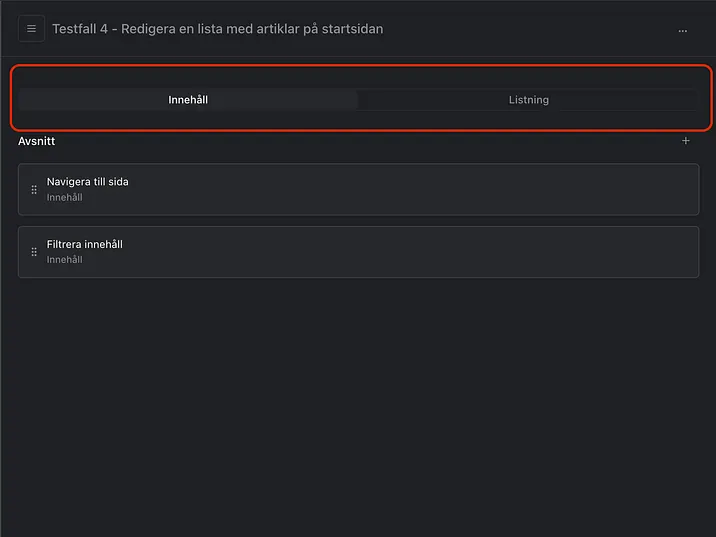Click the gap between the two section cards
This screenshot has width=716, height=537.
[x=358, y=221]
